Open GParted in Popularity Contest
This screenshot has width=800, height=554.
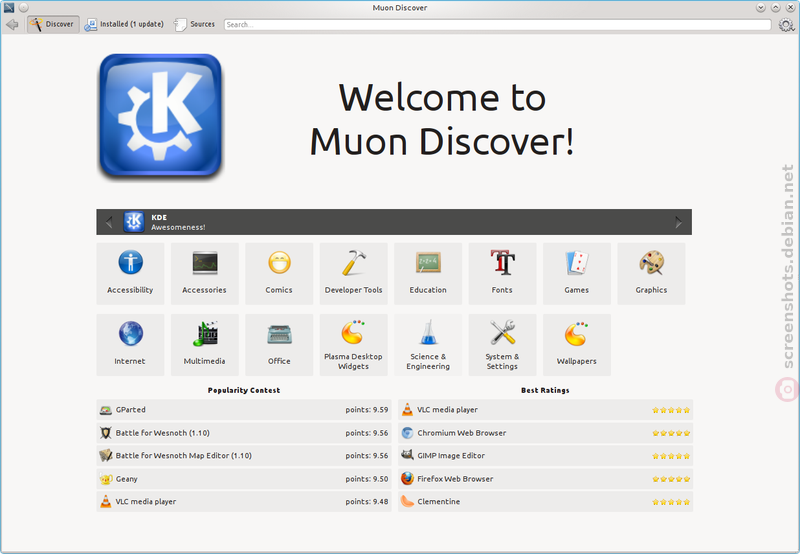click(x=244, y=410)
